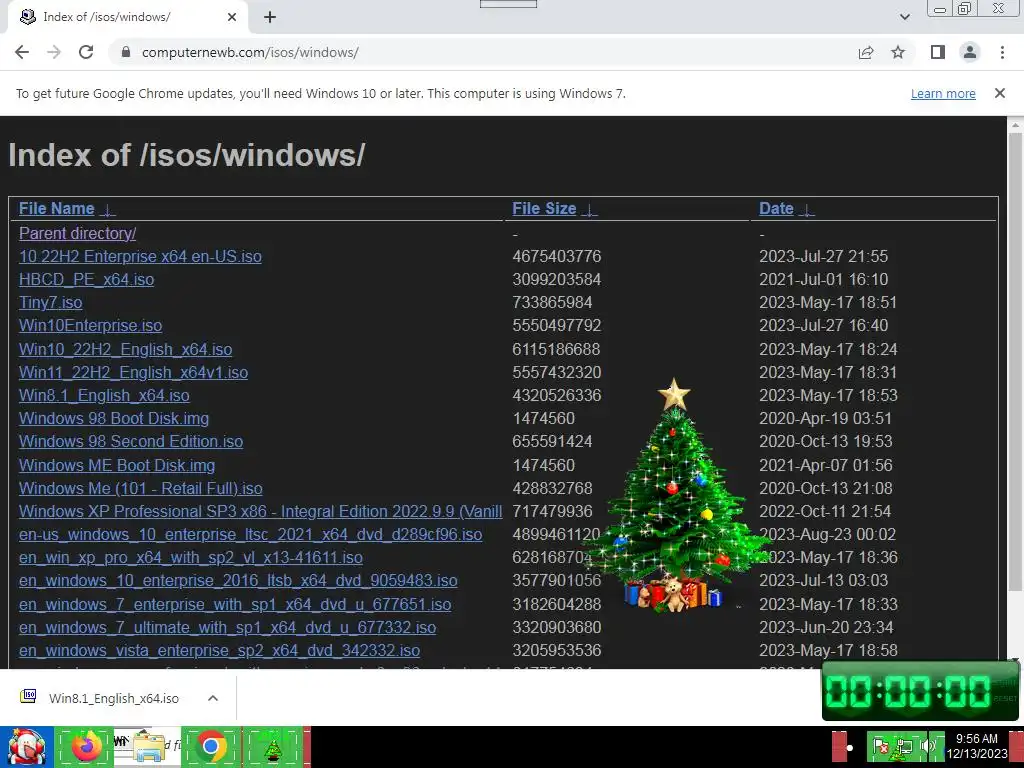Sort the listing by the Date header
The height and width of the screenshot is (768, 1024).
point(776,208)
